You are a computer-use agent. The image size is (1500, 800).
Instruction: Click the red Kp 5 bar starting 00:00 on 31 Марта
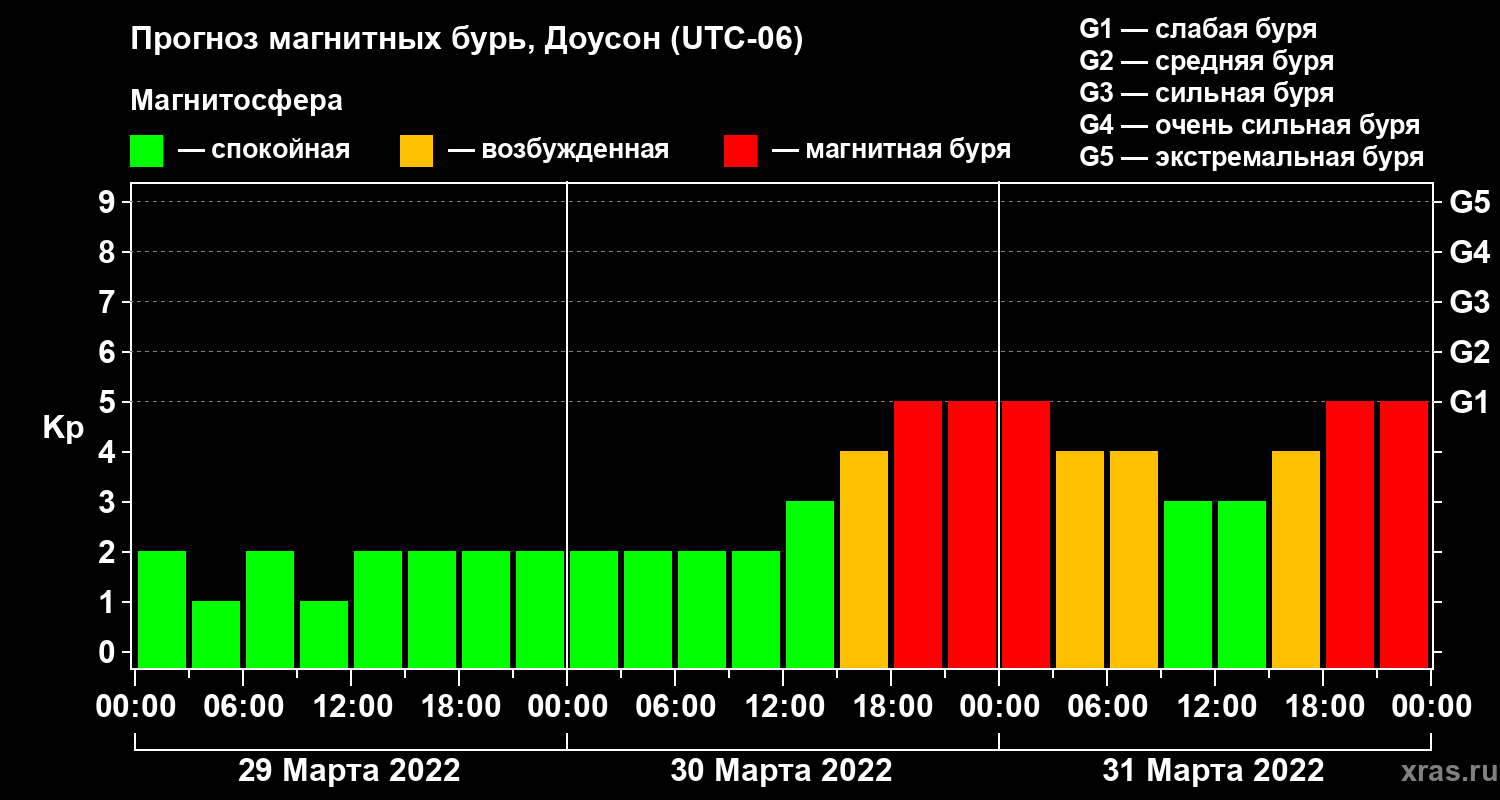pos(1026,534)
